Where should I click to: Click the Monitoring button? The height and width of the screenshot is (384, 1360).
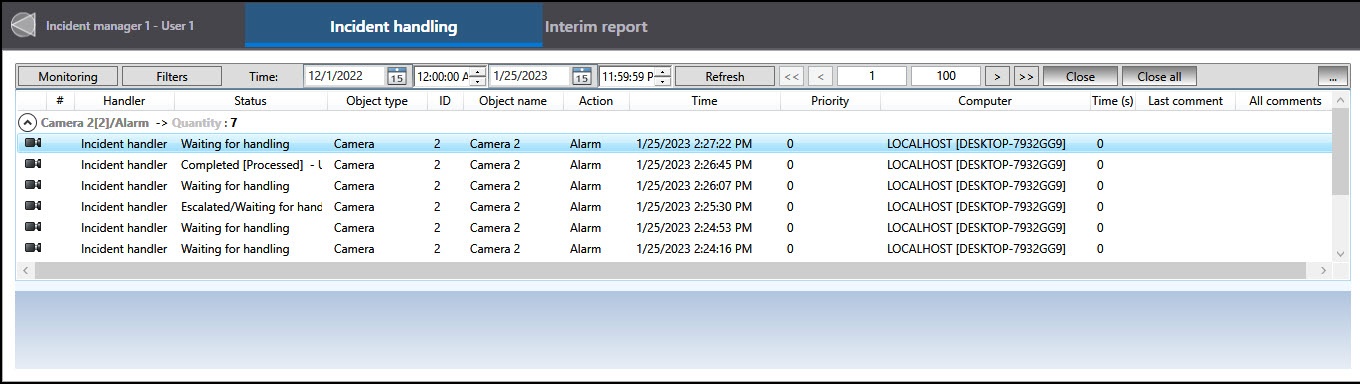[x=68, y=76]
